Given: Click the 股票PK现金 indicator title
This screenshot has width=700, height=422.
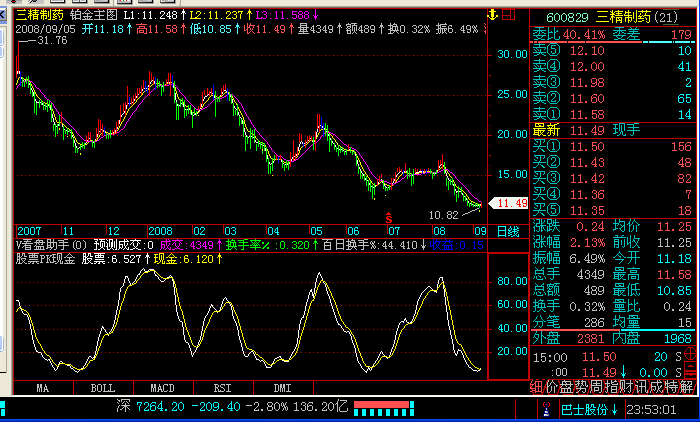Looking at the screenshot, I should [x=46, y=259].
